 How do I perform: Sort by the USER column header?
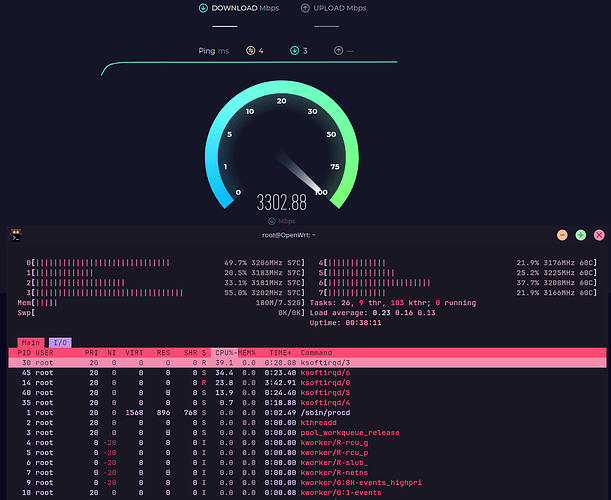click(x=44, y=353)
